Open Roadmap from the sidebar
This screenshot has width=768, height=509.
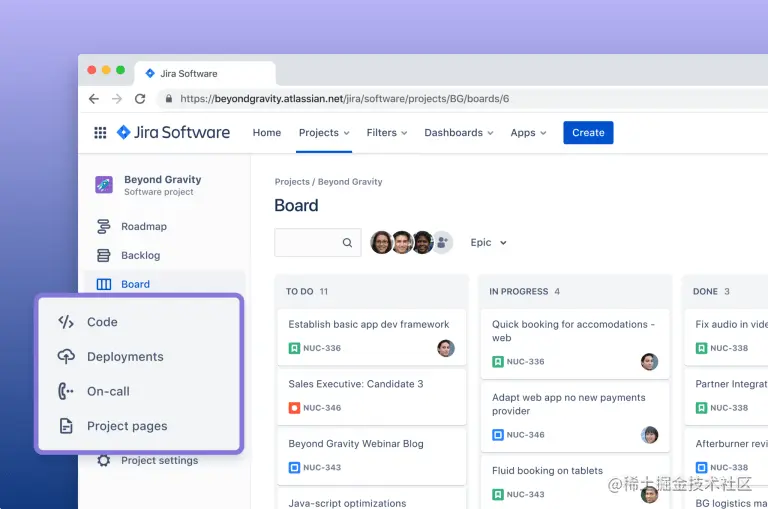(144, 226)
